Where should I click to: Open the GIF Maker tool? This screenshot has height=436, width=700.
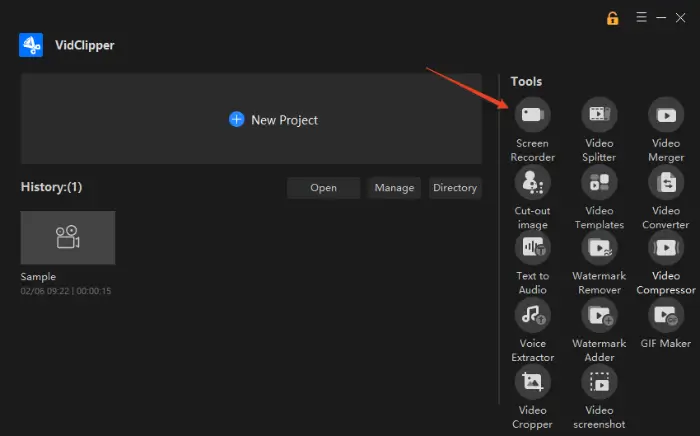click(x=666, y=315)
